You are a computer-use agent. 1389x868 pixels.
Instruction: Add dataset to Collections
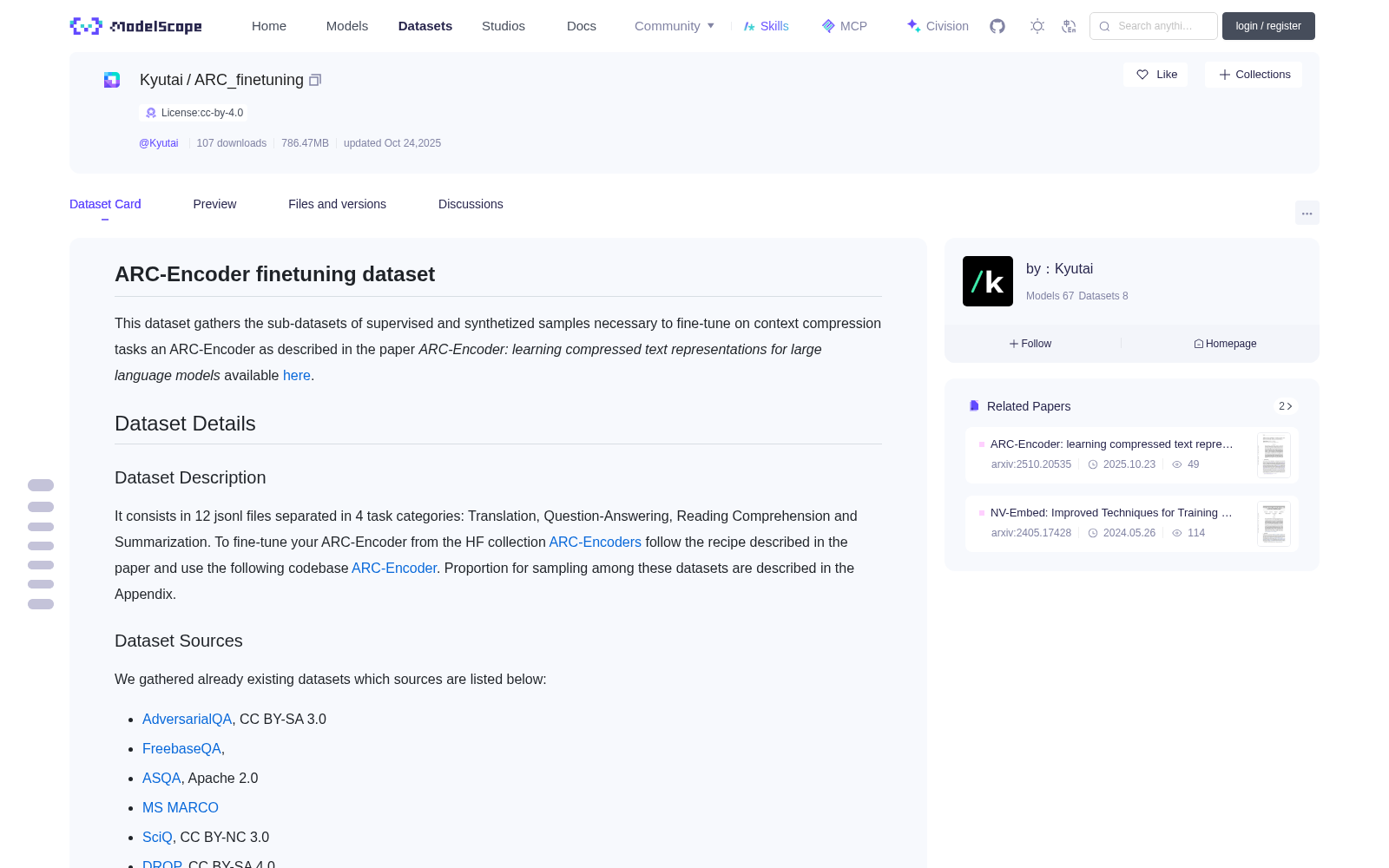click(x=1254, y=75)
